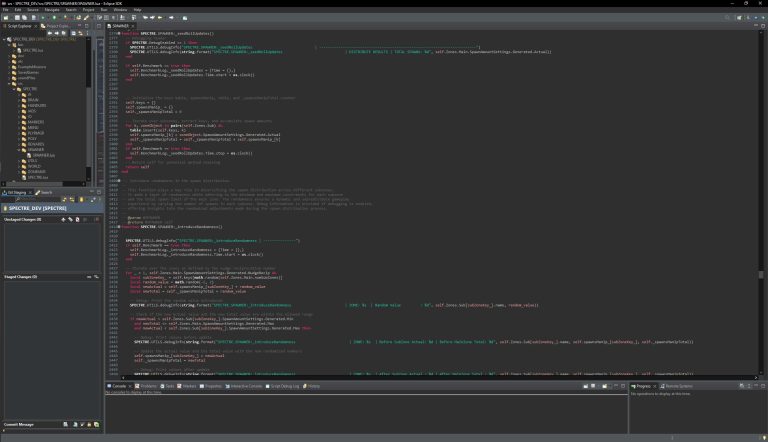The height and width of the screenshot is (442, 768).
Task: Select the ExampleMissions folder
Action: (x=29, y=67)
